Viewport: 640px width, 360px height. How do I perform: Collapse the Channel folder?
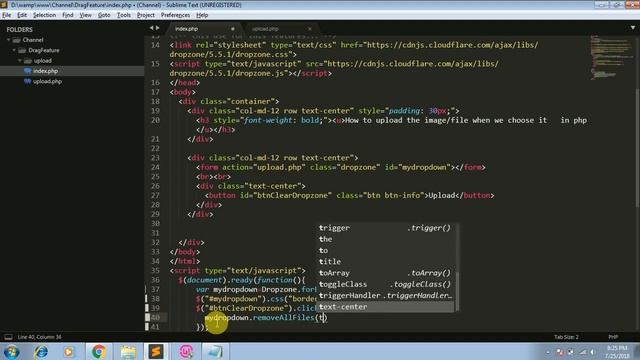click(x=9, y=40)
